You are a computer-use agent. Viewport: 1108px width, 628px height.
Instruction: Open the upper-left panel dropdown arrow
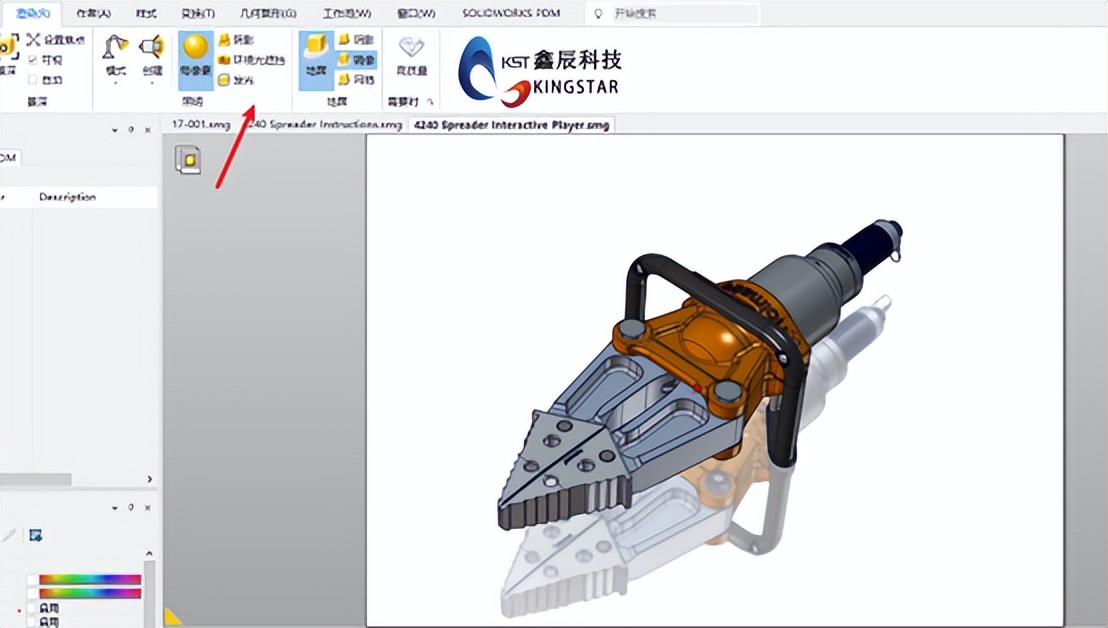click(113, 130)
